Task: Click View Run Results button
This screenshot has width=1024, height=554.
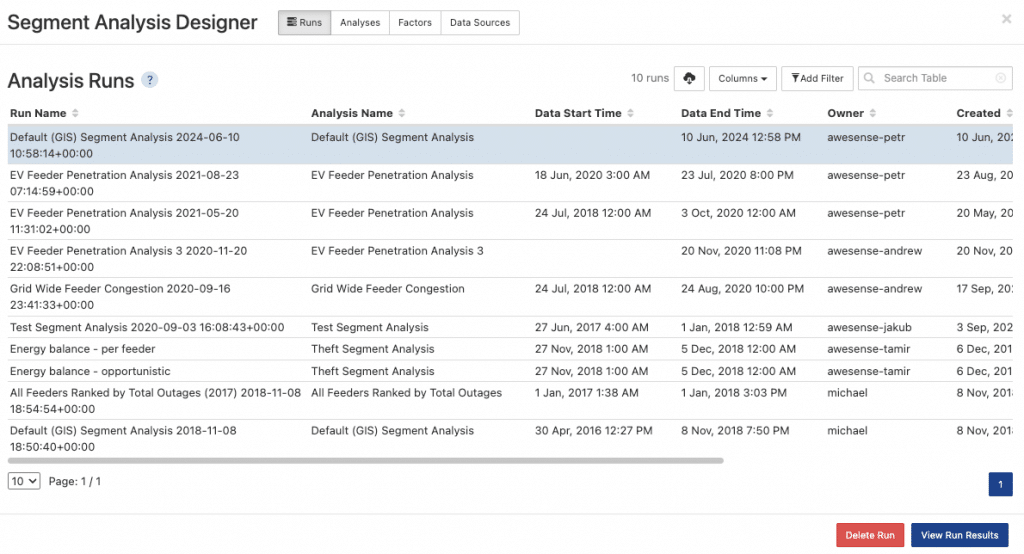Action: [959, 535]
